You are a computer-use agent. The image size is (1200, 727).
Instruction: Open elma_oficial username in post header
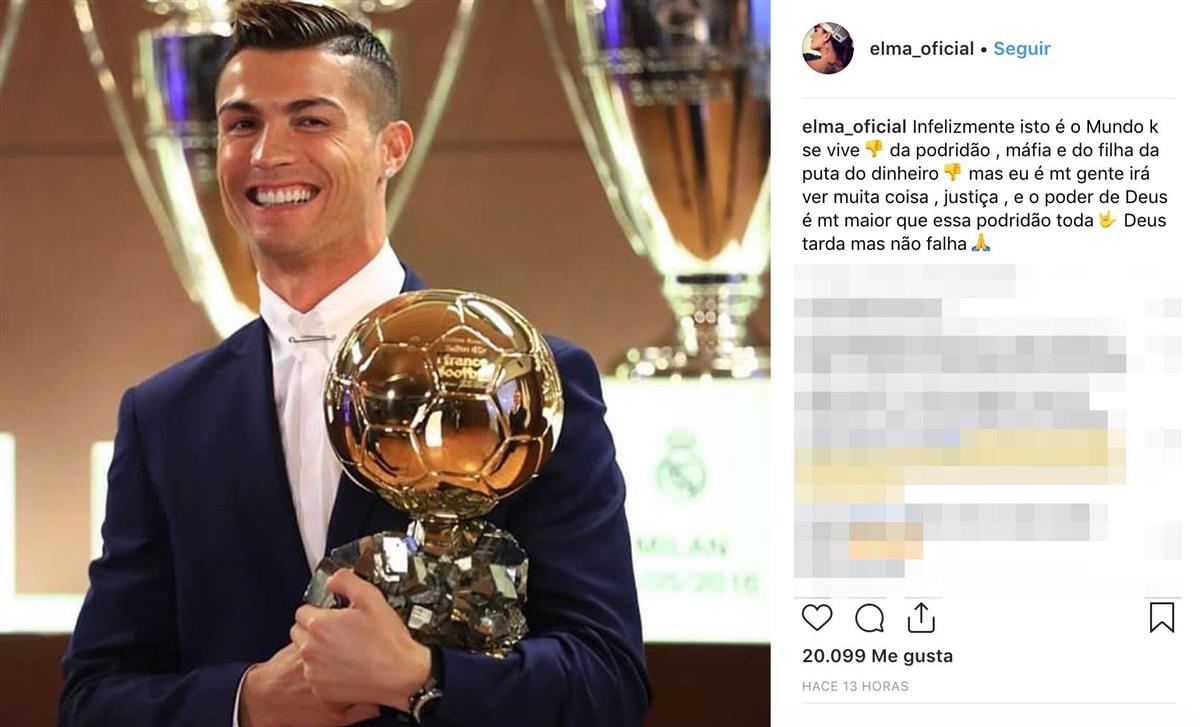922,48
